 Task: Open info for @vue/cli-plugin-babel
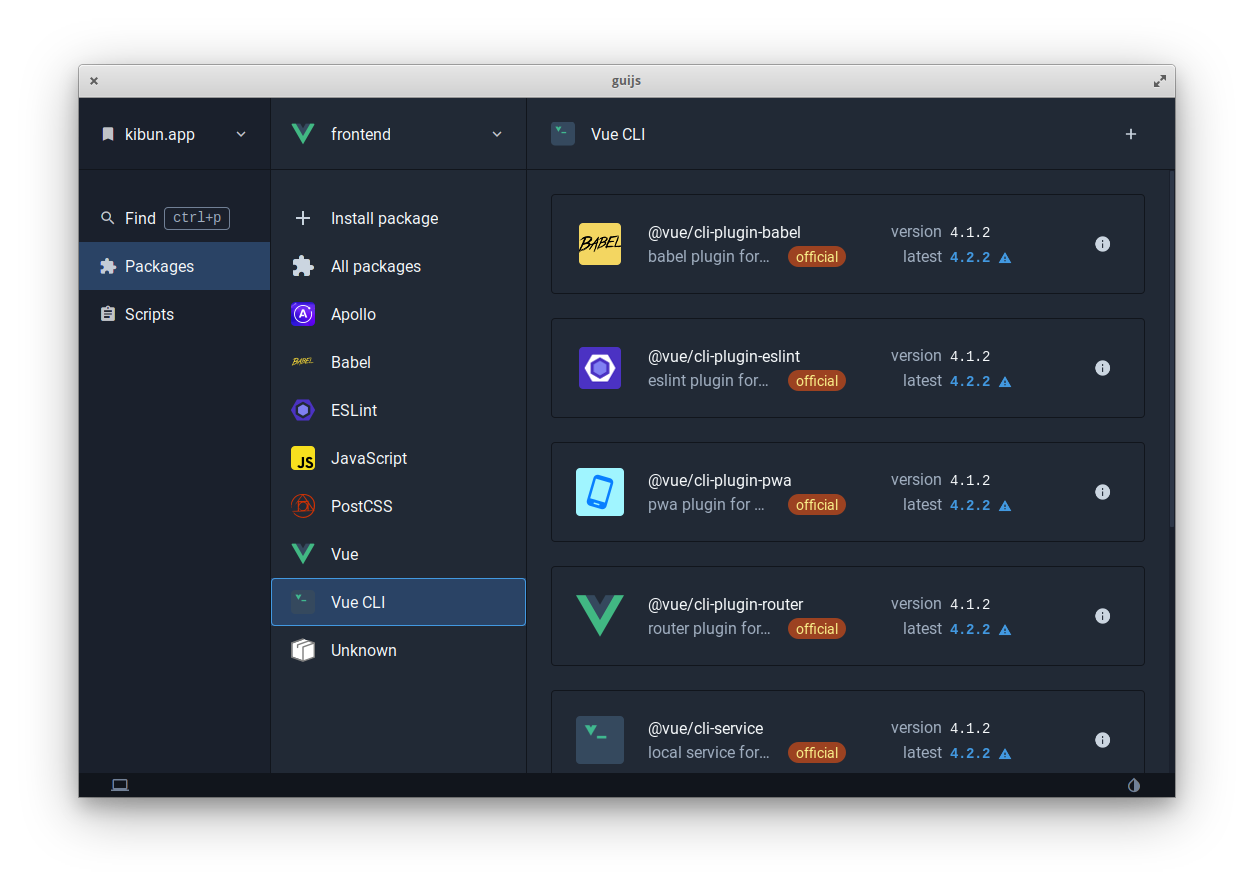point(1102,243)
